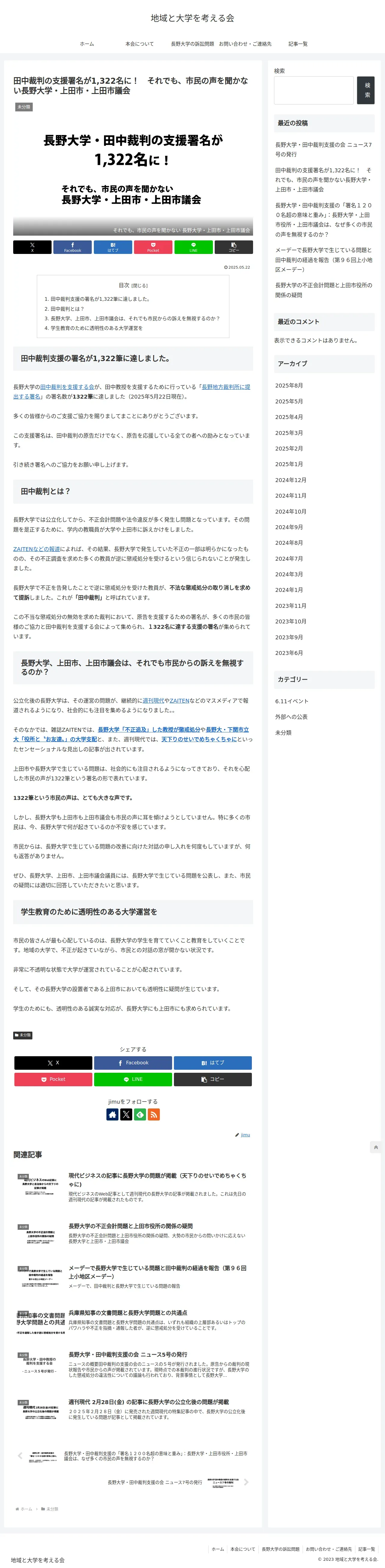Click the bottom コピー button
This screenshot has height=1568, width=385.
pos(213,1079)
